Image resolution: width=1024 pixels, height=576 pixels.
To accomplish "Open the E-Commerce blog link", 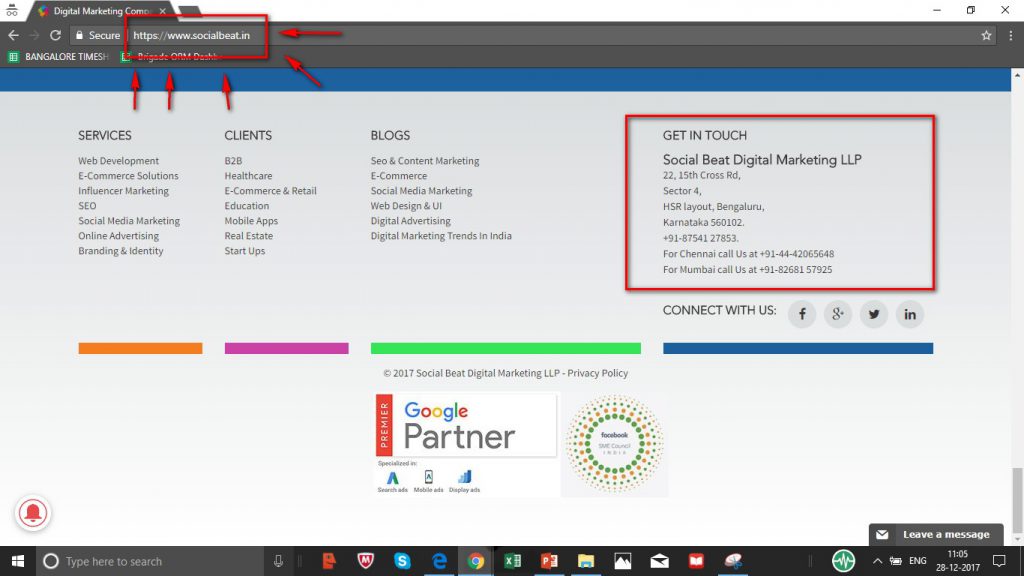I will 398,176.
